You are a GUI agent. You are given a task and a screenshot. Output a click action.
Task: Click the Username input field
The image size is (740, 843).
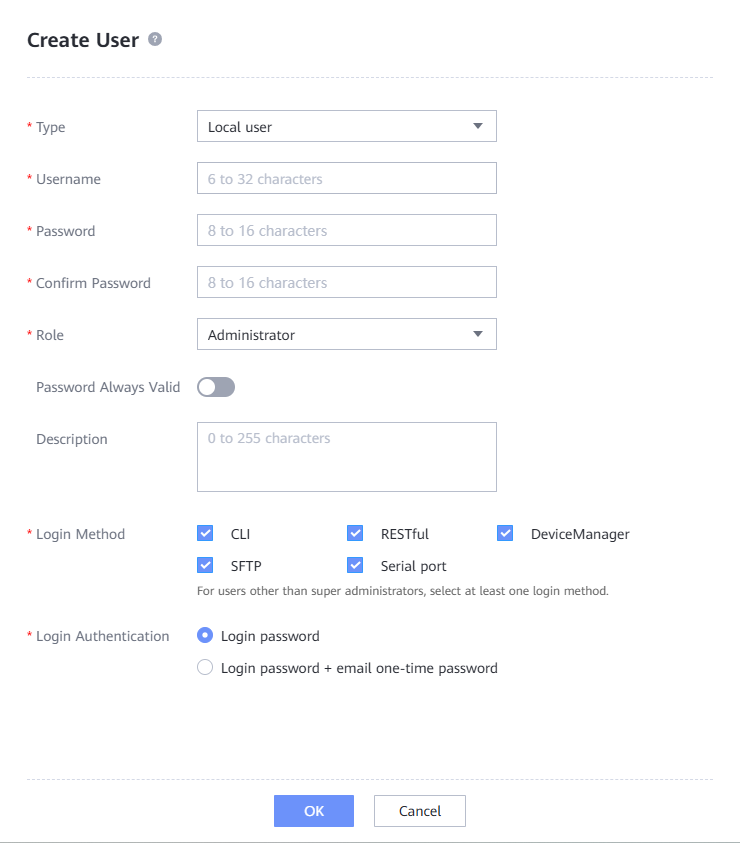(346, 179)
